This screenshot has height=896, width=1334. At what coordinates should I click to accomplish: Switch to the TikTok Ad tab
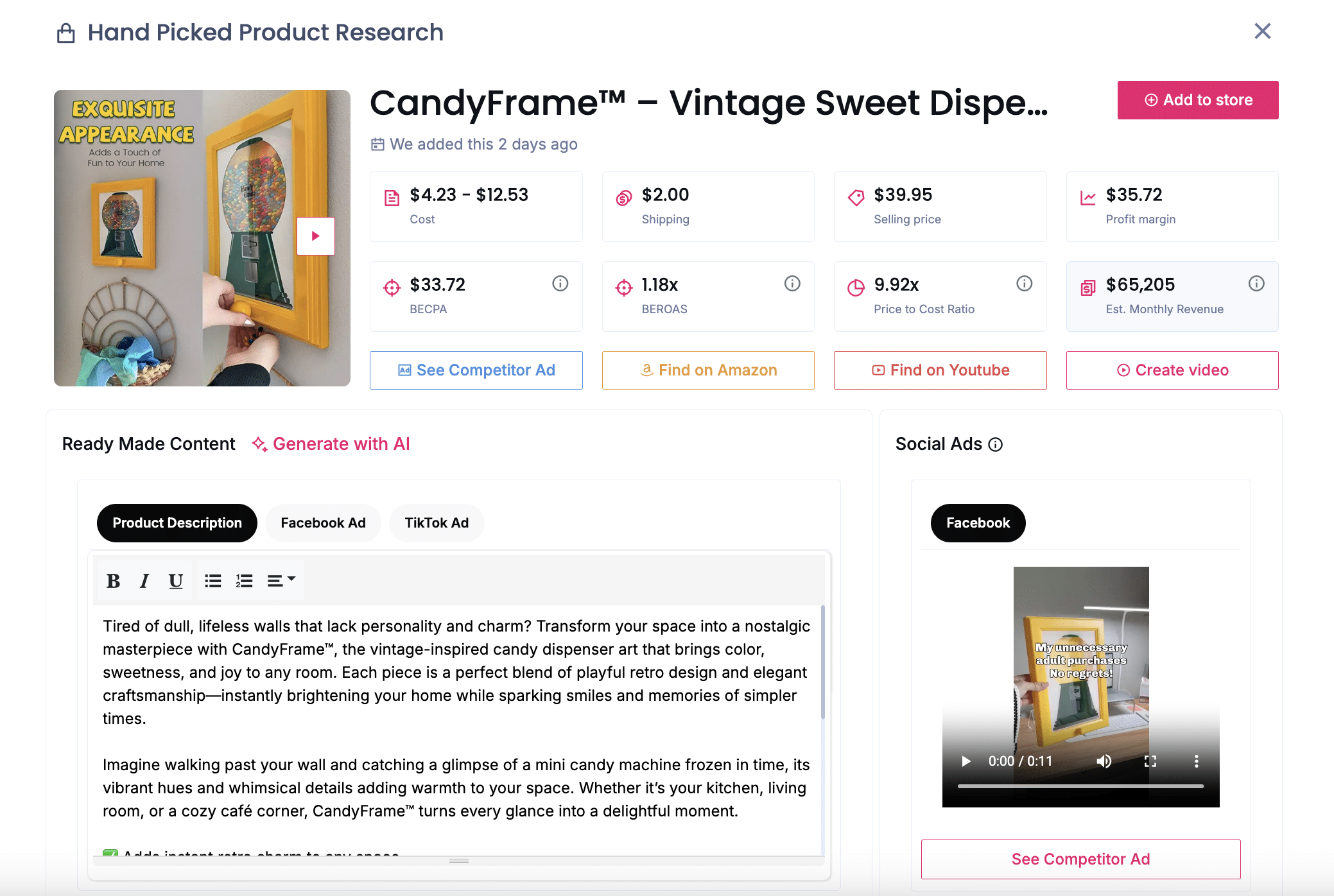(437, 523)
